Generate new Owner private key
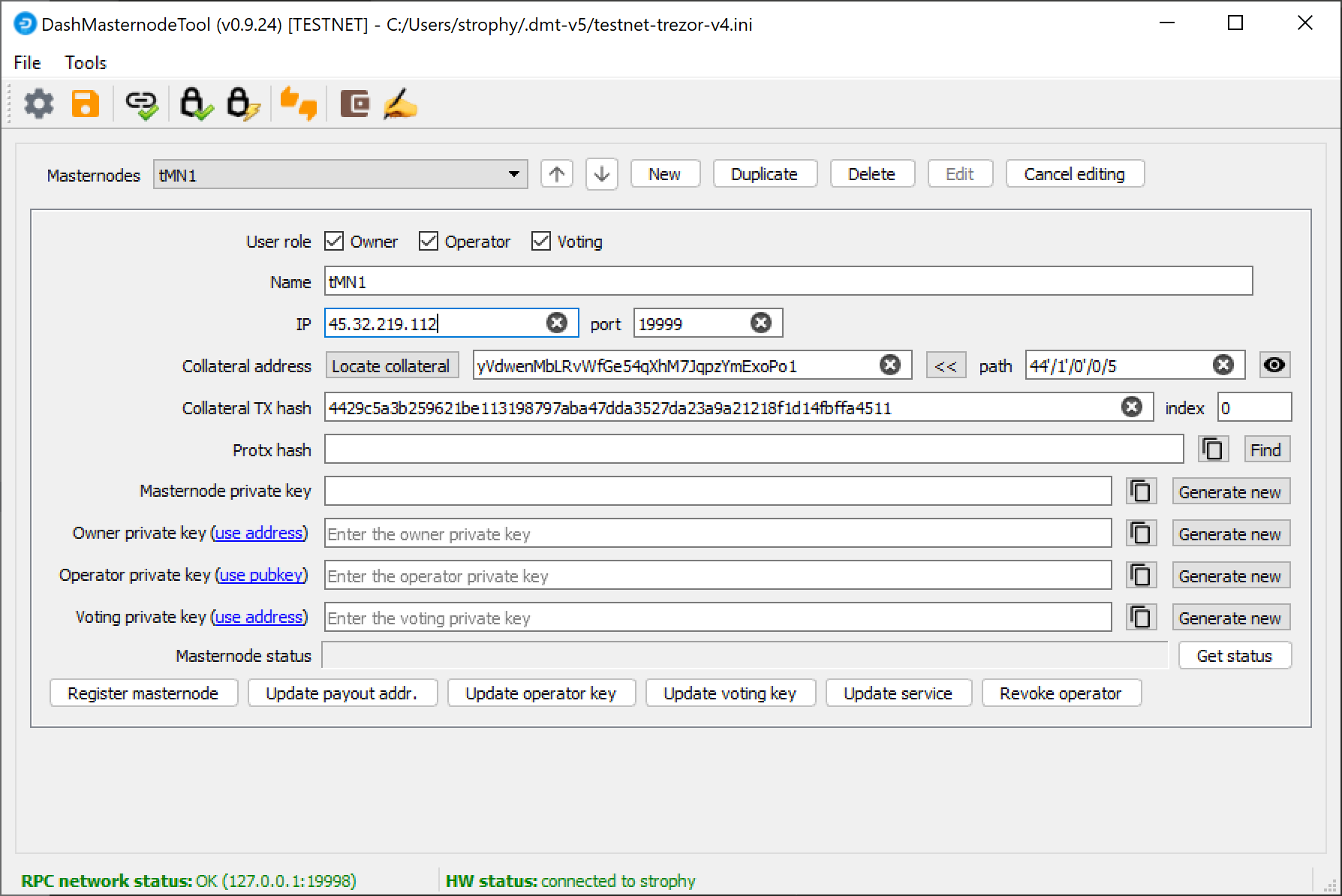 (x=1230, y=534)
